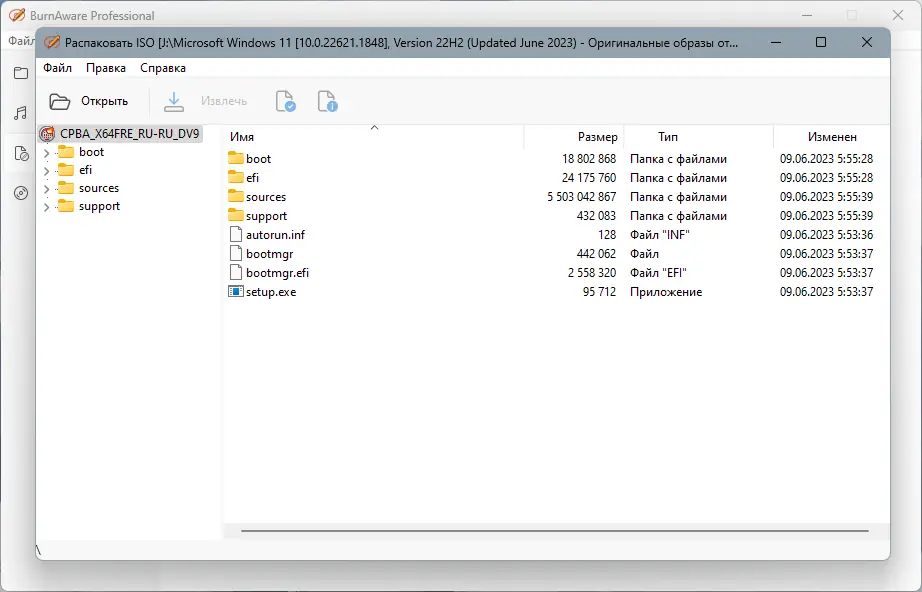Click the sources folder icon in the tree

click(x=66, y=188)
